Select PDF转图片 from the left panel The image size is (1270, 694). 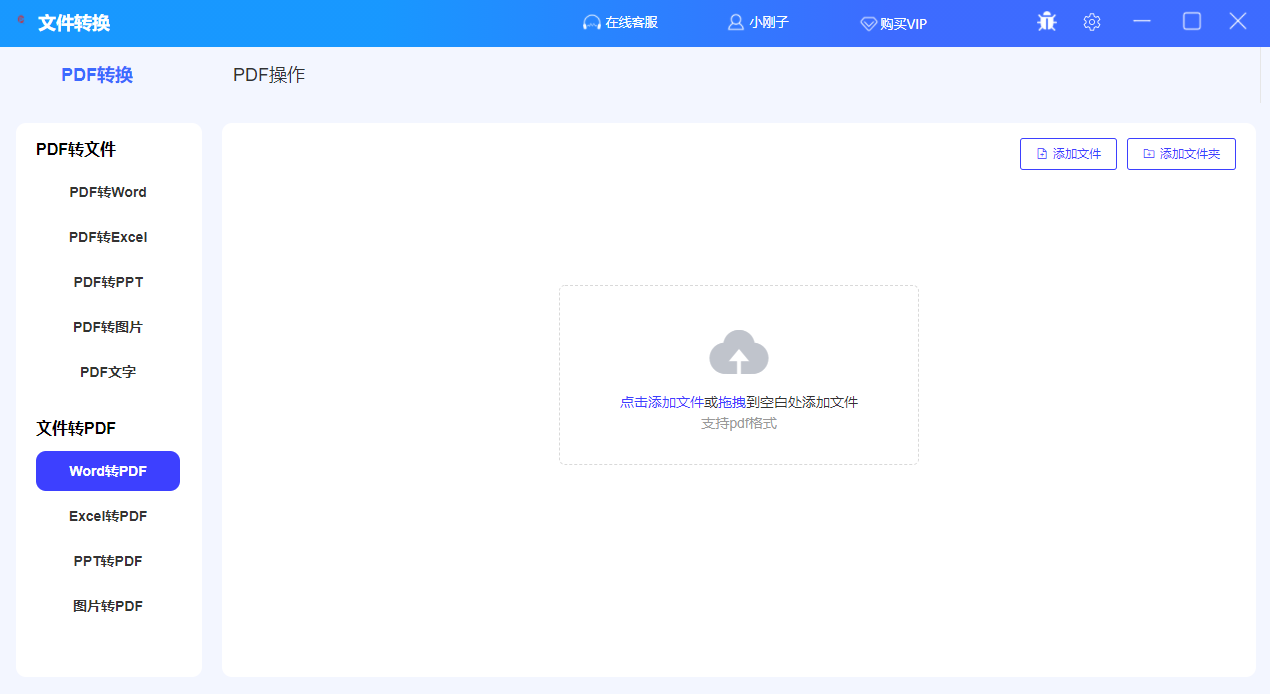point(107,326)
